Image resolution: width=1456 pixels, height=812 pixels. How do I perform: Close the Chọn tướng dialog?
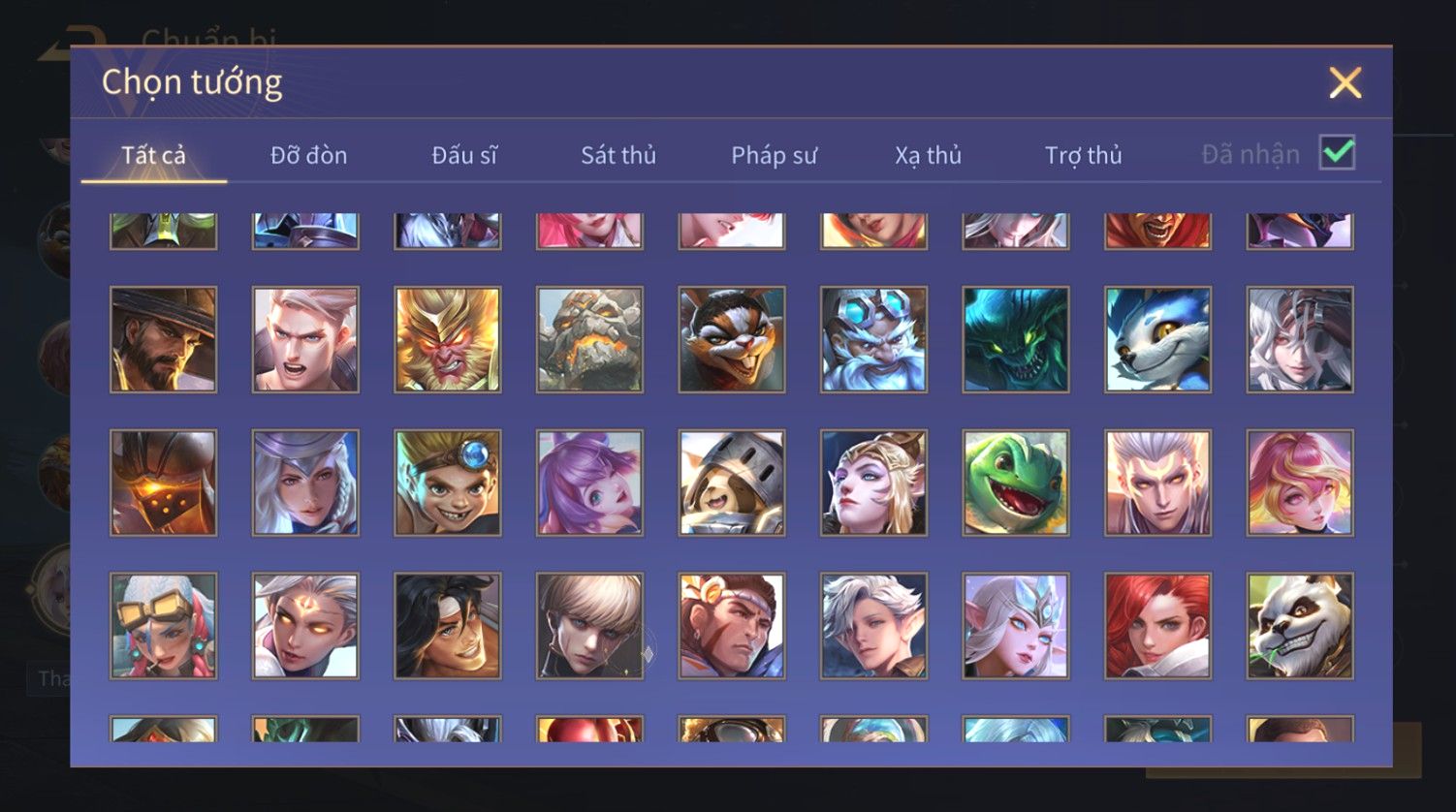pyautogui.click(x=1345, y=83)
